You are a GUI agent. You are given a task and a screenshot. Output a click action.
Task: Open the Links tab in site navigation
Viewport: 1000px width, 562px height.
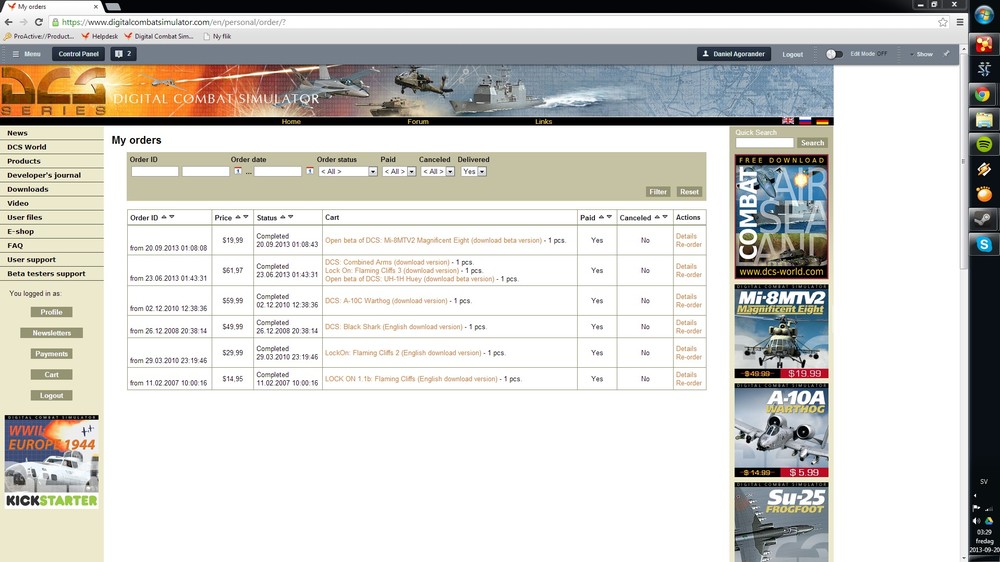point(543,121)
